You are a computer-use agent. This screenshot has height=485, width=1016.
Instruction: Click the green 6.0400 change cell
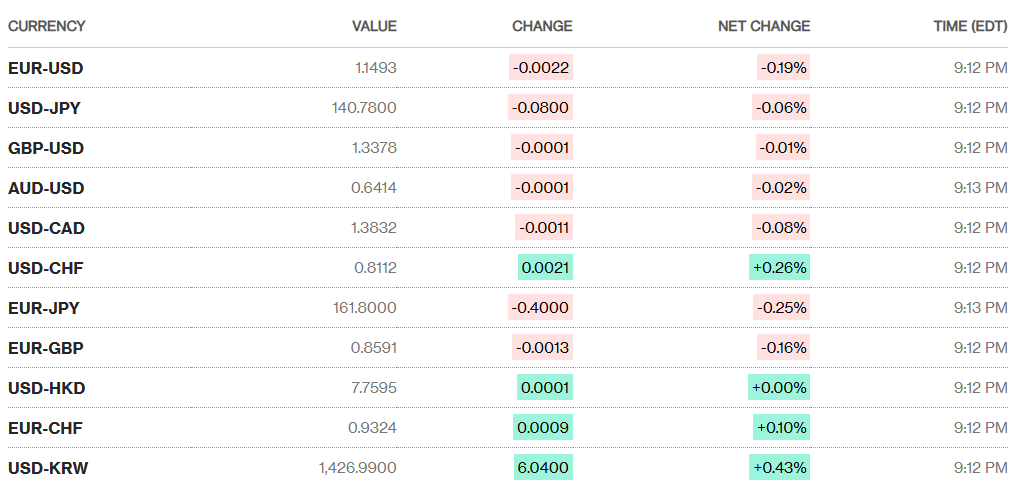[543, 468]
